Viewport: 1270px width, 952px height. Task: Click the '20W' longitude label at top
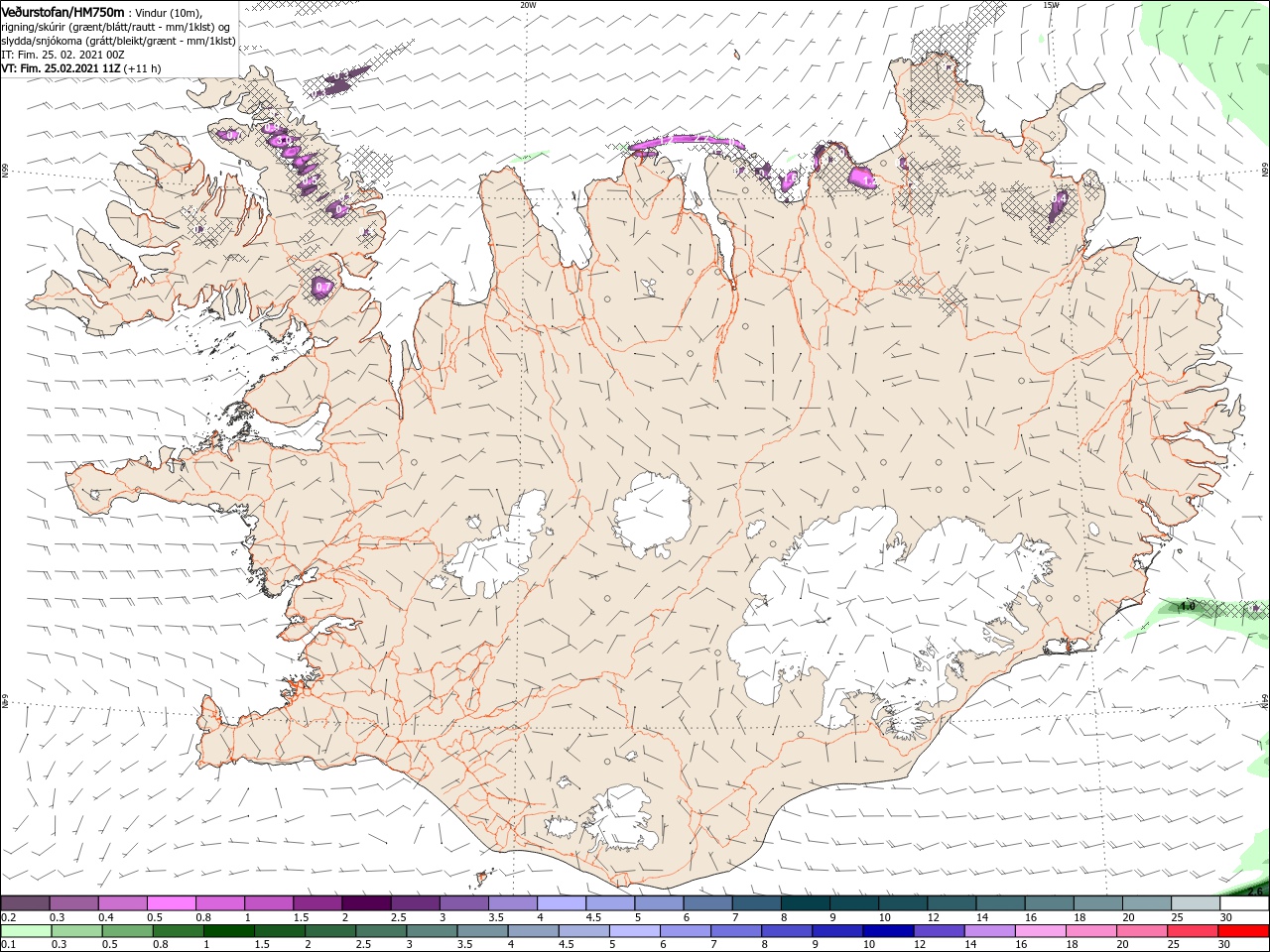tap(528, 5)
